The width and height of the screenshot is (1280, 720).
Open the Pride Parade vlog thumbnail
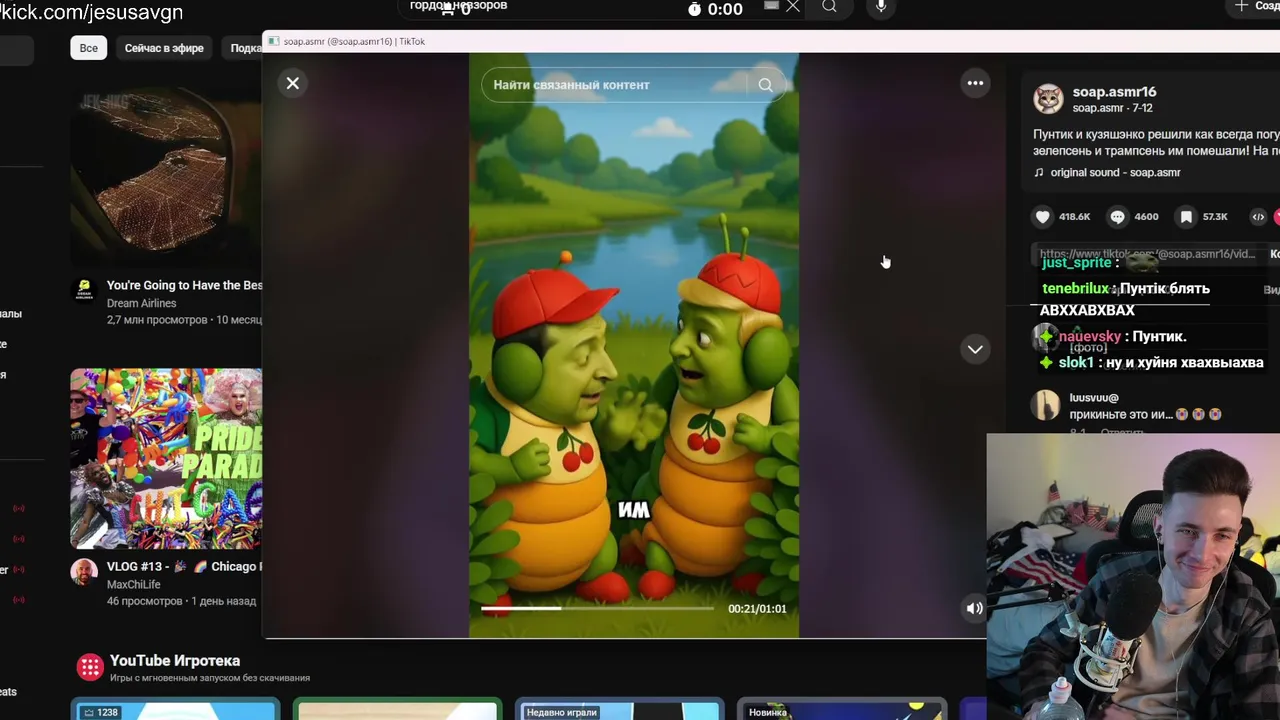point(166,458)
